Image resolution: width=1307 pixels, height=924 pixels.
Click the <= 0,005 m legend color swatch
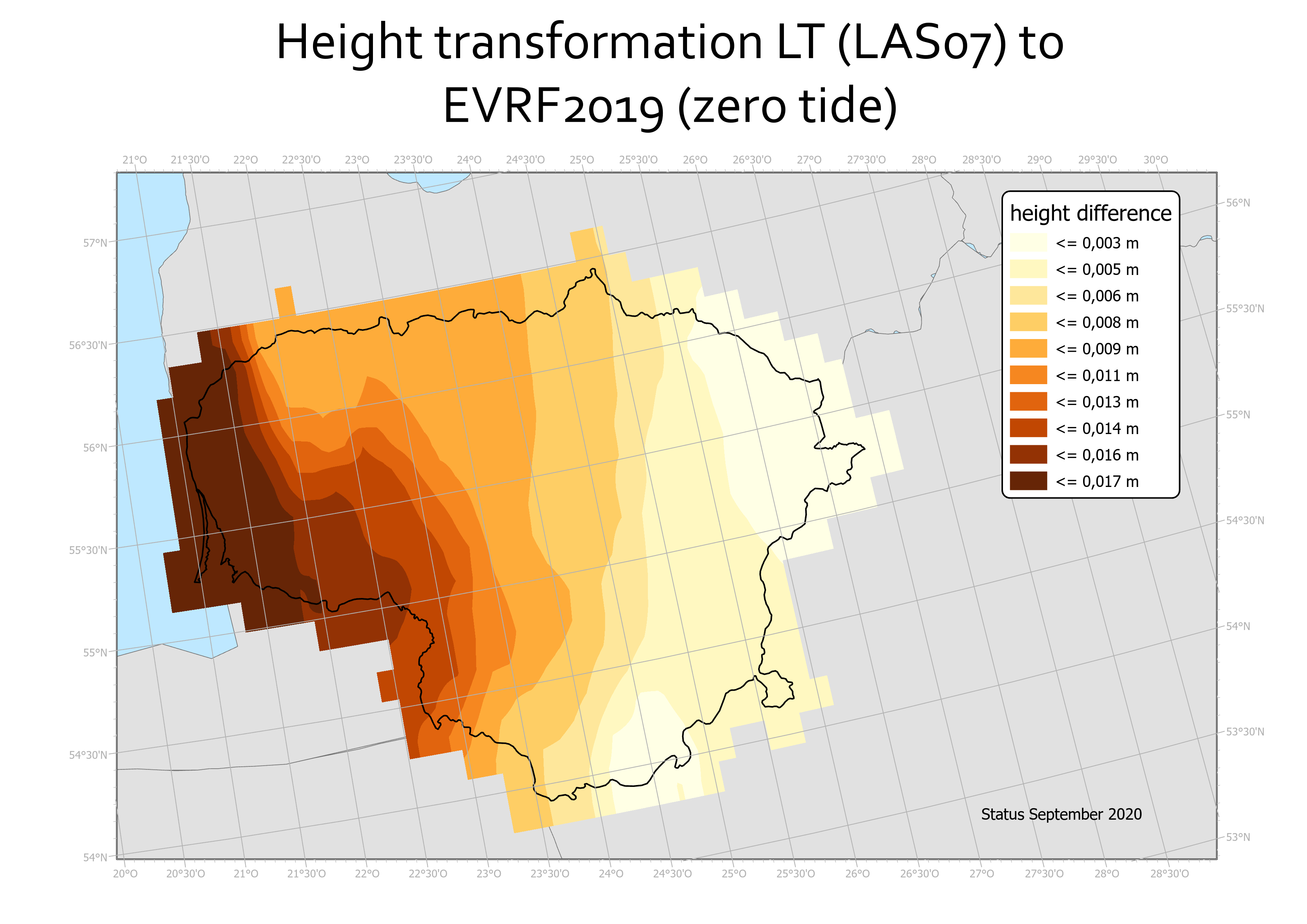1028,269
